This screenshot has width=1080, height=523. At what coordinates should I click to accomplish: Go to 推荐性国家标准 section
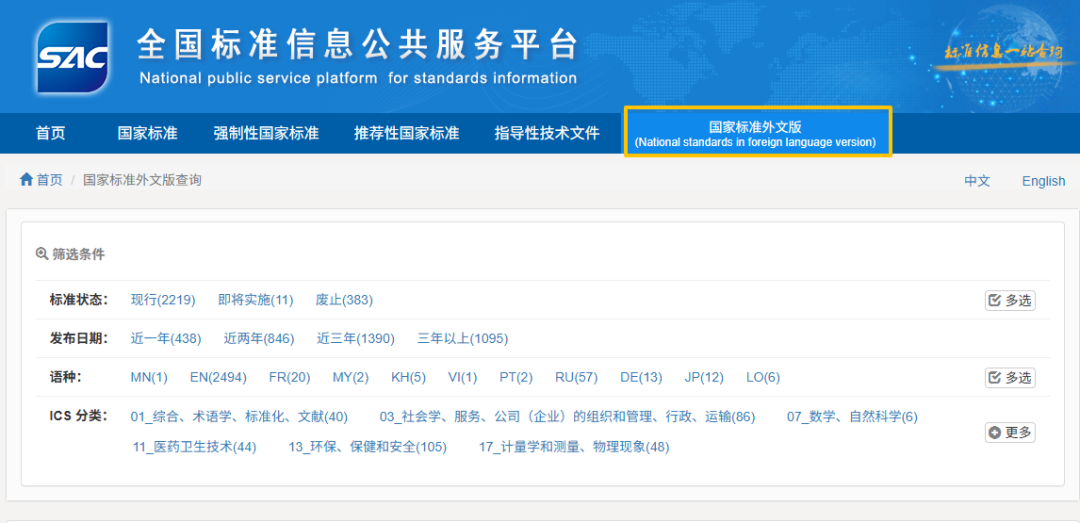pyautogui.click(x=406, y=133)
